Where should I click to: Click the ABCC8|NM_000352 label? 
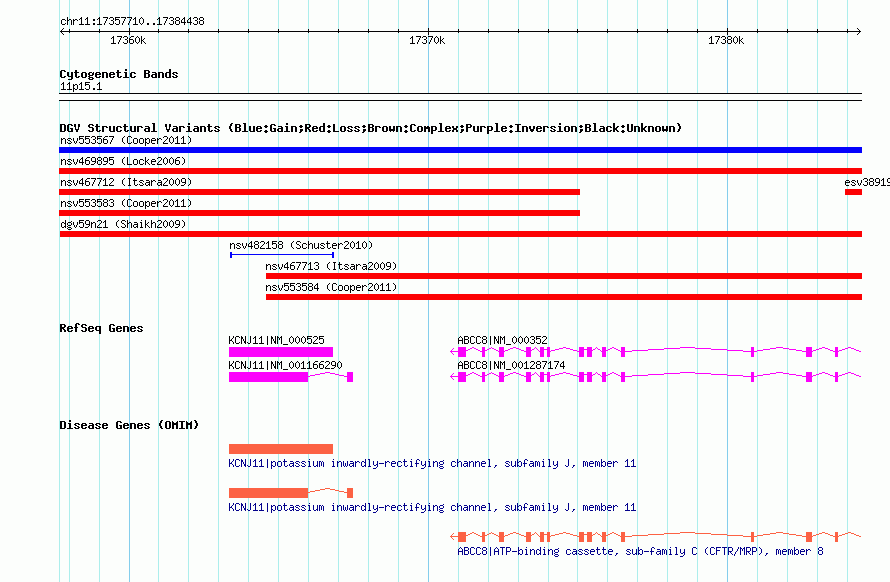tap(502, 340)
